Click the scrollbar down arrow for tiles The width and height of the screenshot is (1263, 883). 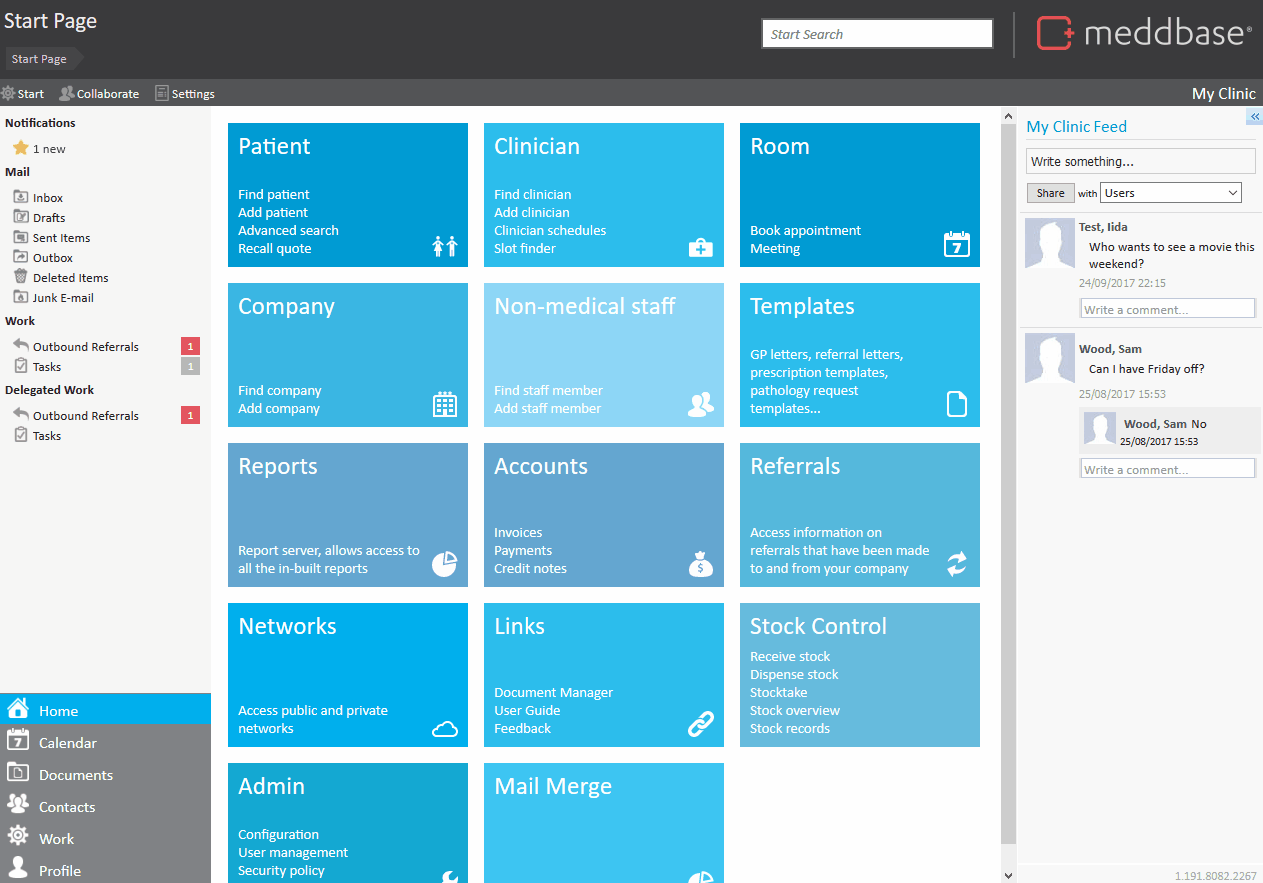1008,875
